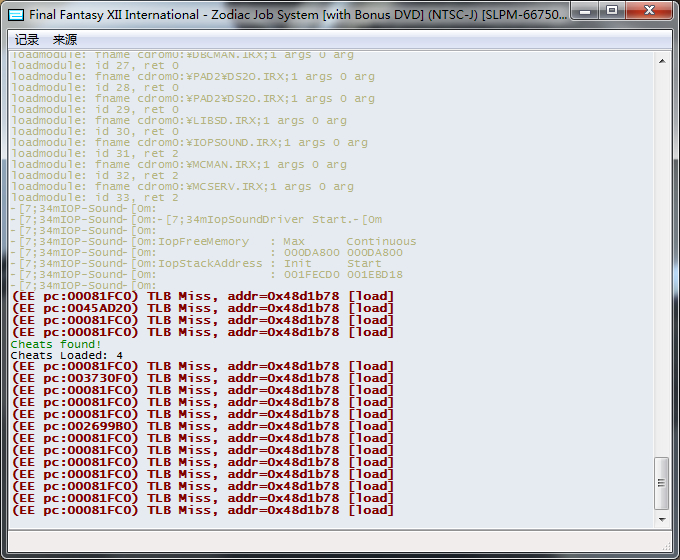Click the loadmodule MCSERV.IRX line
The width and height of the screenshot is (680, 560).
tap(183, 187)
